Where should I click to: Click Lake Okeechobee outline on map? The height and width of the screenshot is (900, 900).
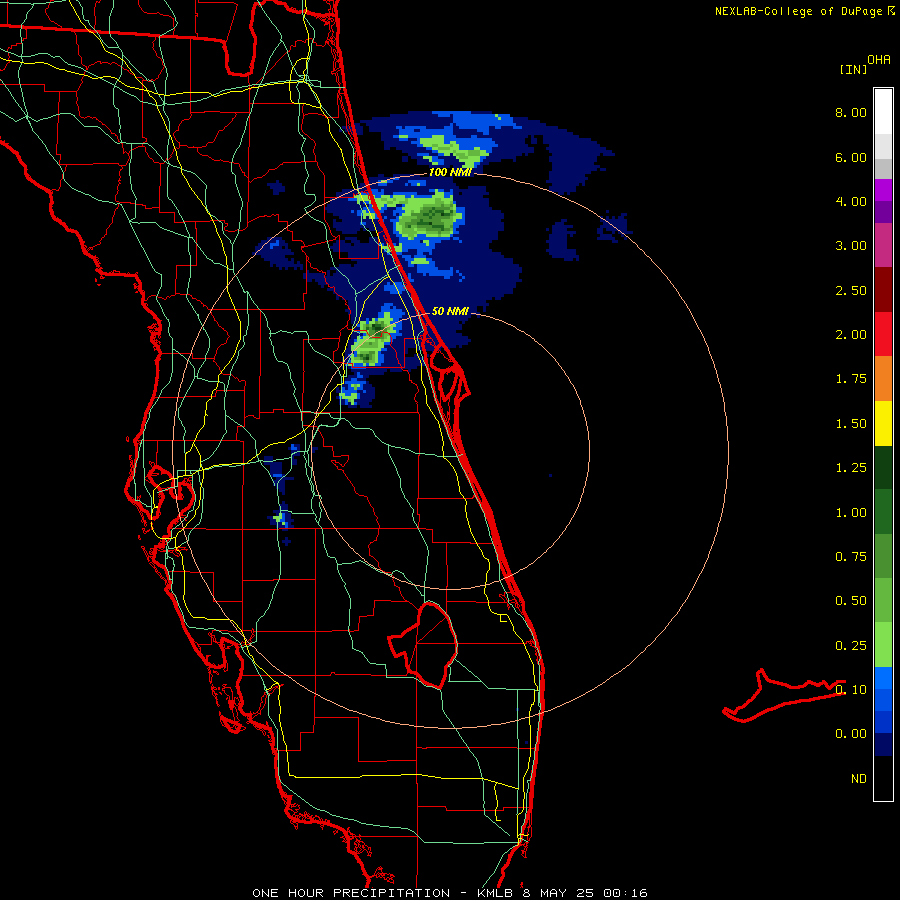pyautogui.click(x=423, y=644)
